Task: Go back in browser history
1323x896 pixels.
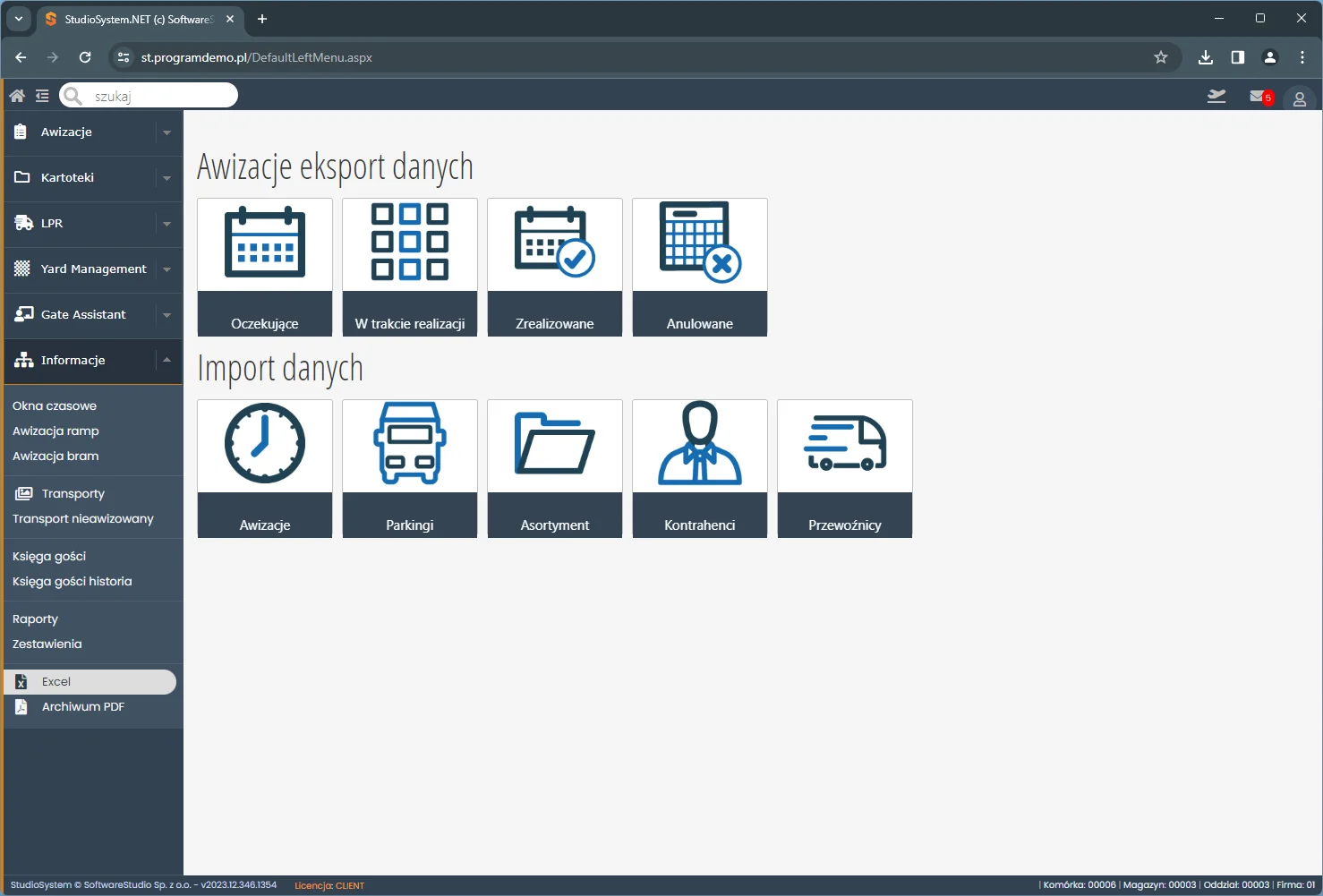Action: [21, 57]
